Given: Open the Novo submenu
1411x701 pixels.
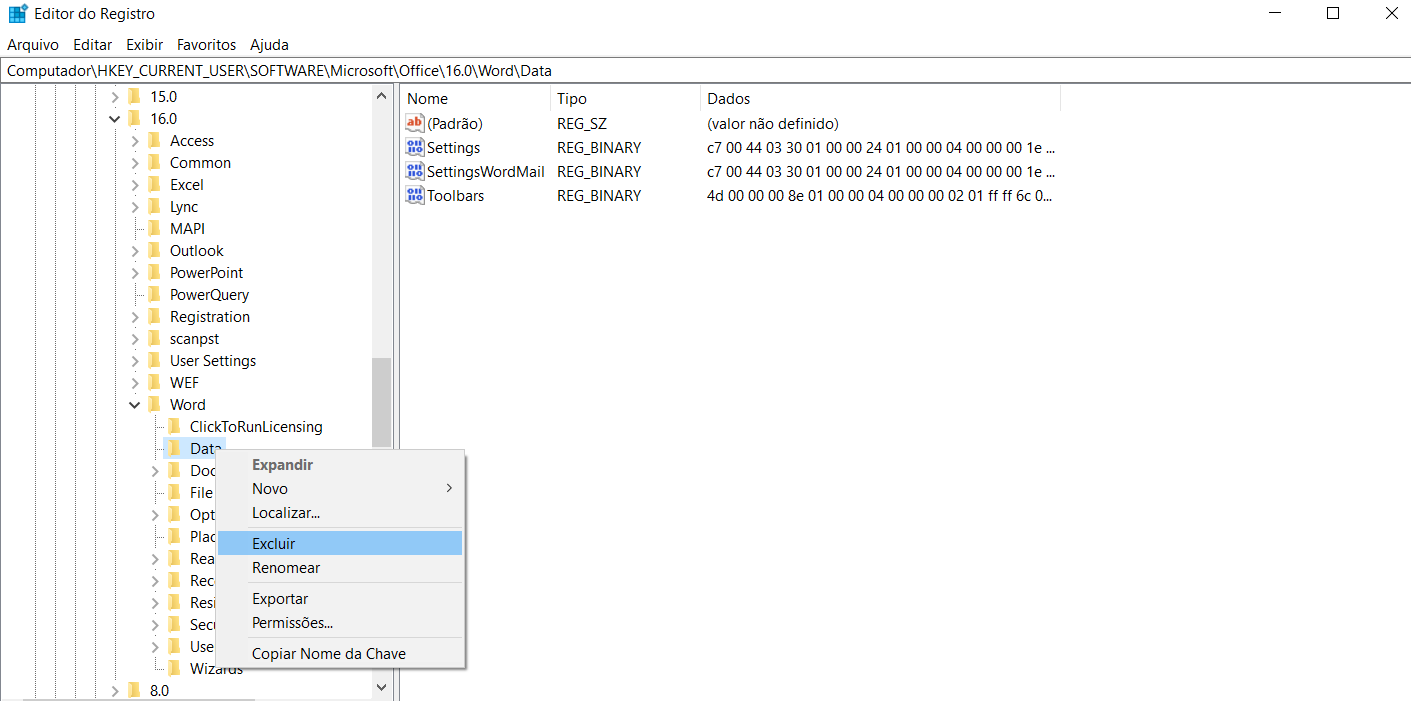Looking at the screenshot, I should tap(340, 489).
